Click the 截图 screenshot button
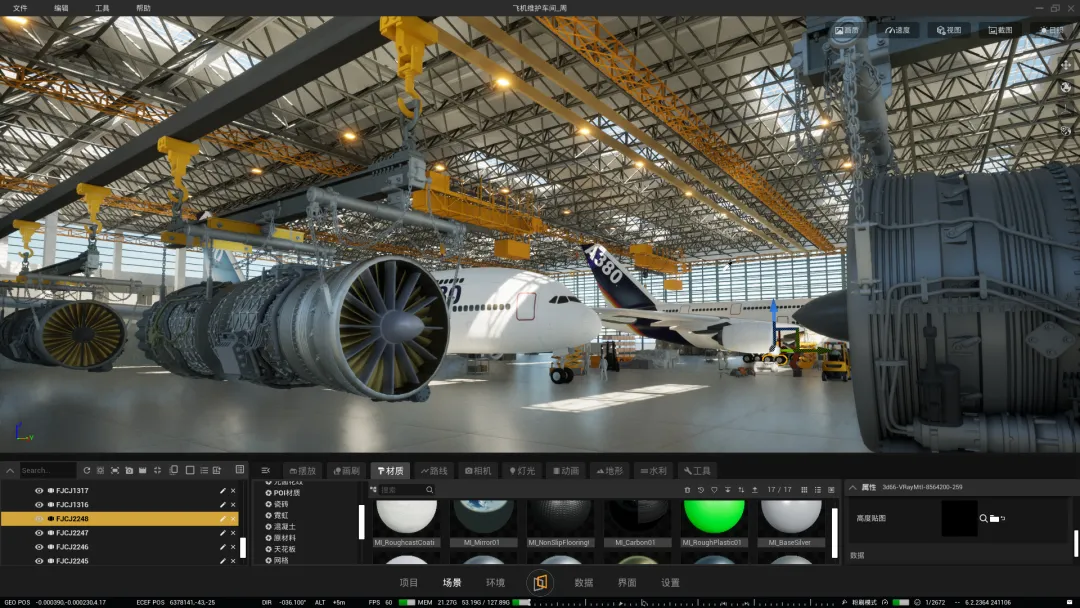 1000,30
